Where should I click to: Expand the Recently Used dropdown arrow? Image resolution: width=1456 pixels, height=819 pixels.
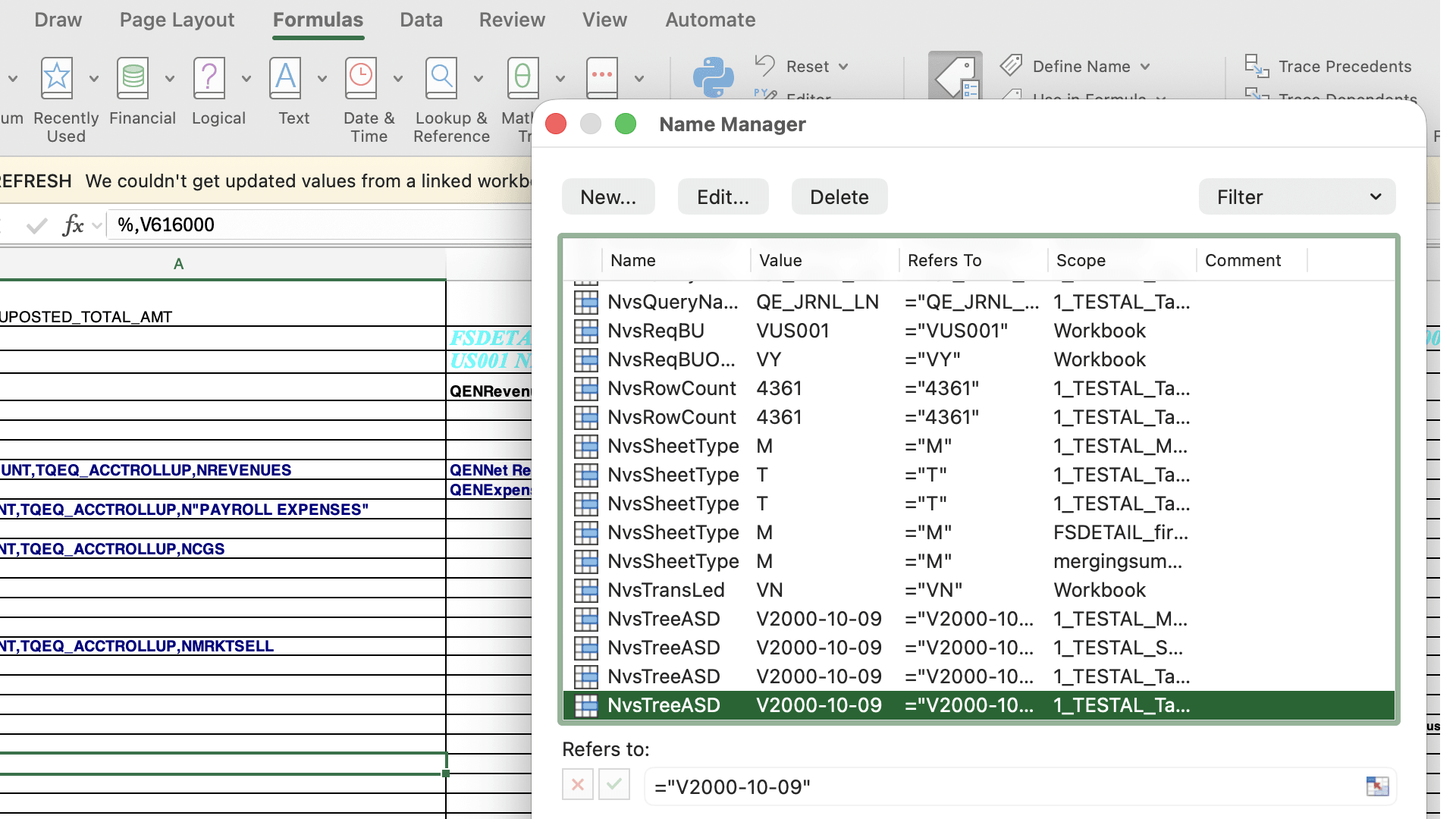click(x=94, y=78)
